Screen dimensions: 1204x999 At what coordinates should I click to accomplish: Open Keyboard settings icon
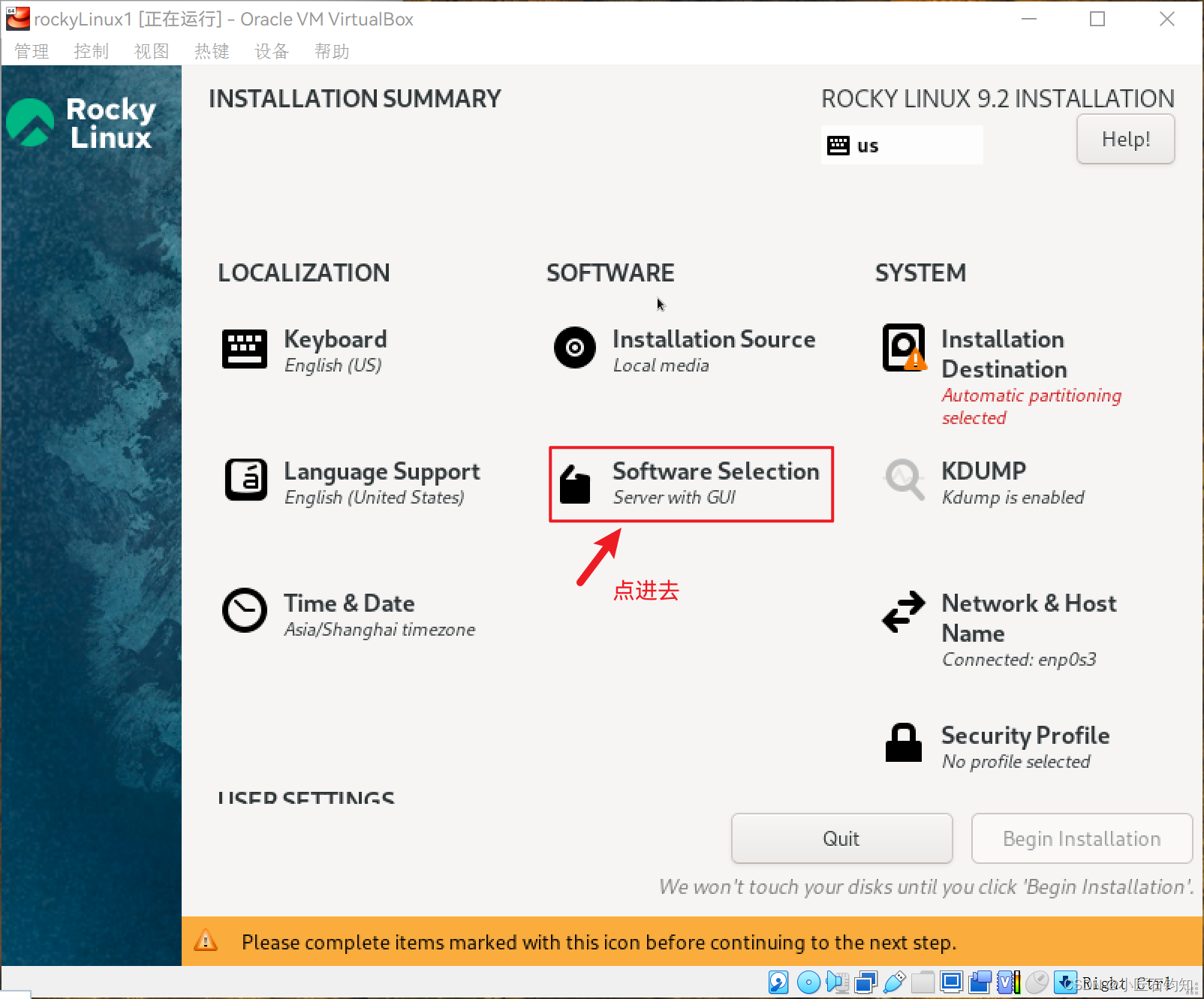(245, 349)
